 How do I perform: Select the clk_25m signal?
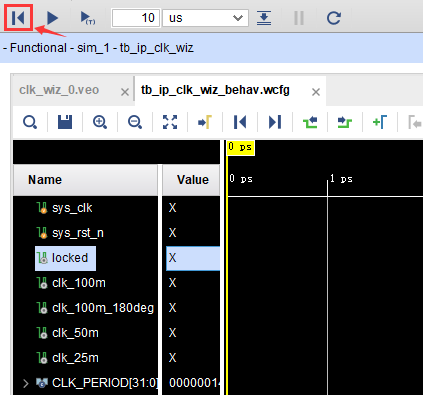(75, 358)
